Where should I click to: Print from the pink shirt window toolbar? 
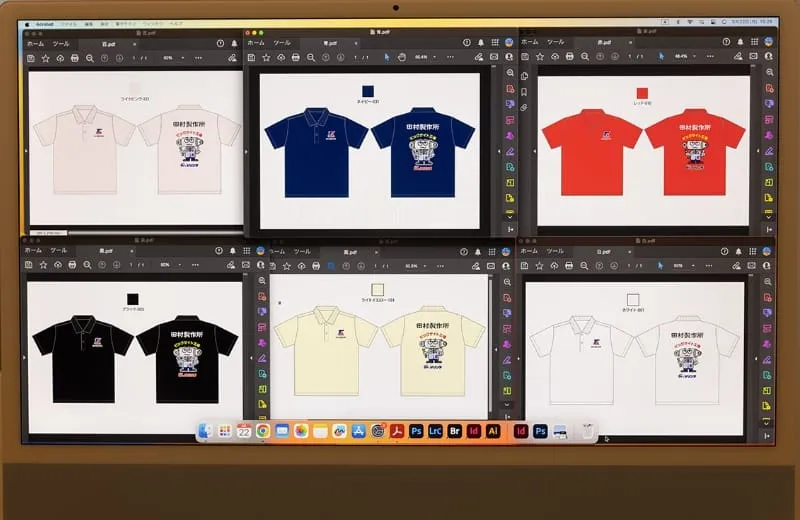(74, 58)
